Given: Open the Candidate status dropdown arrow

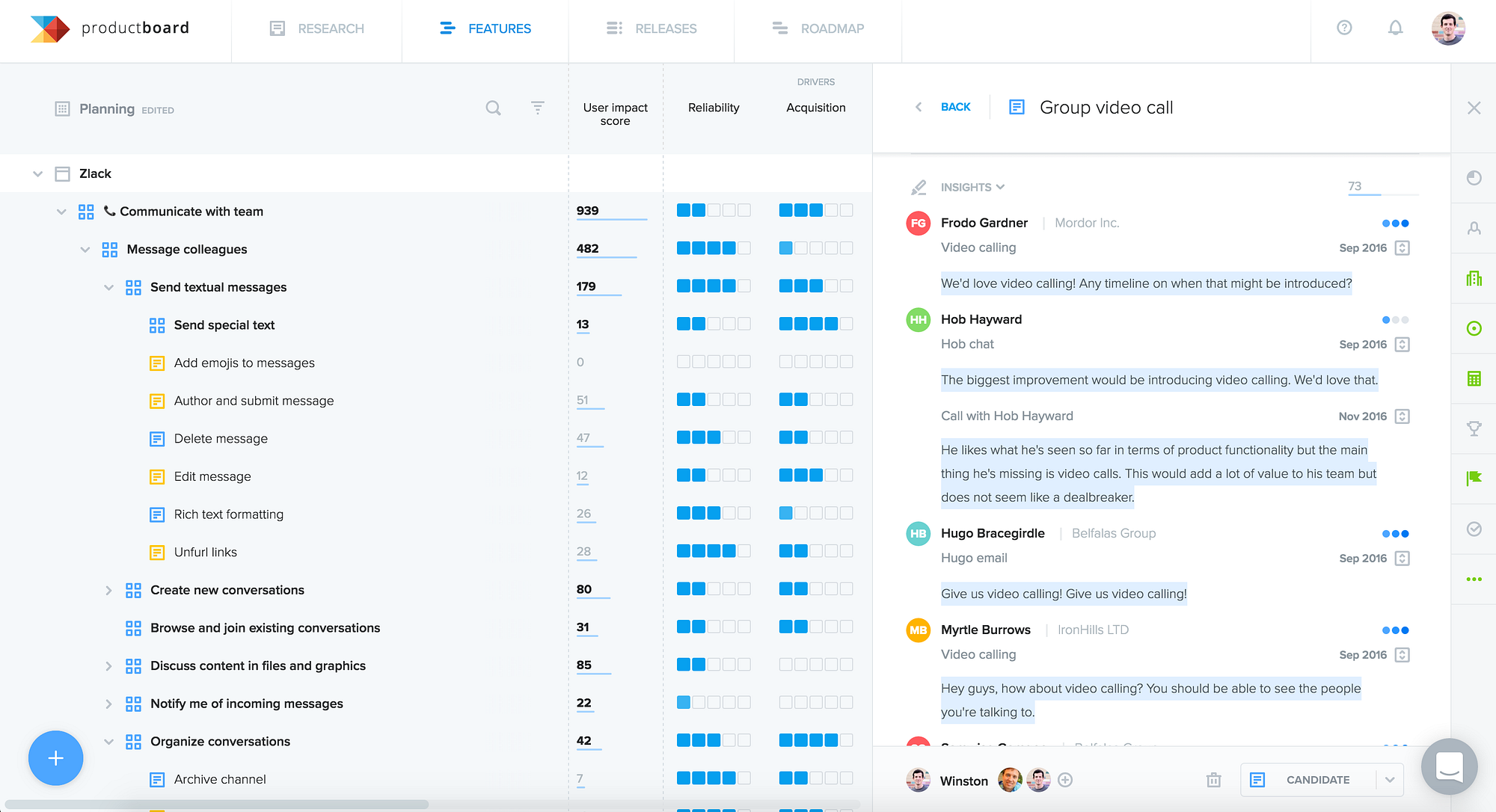Looking at the screenshot, I should coord(1389,780).
